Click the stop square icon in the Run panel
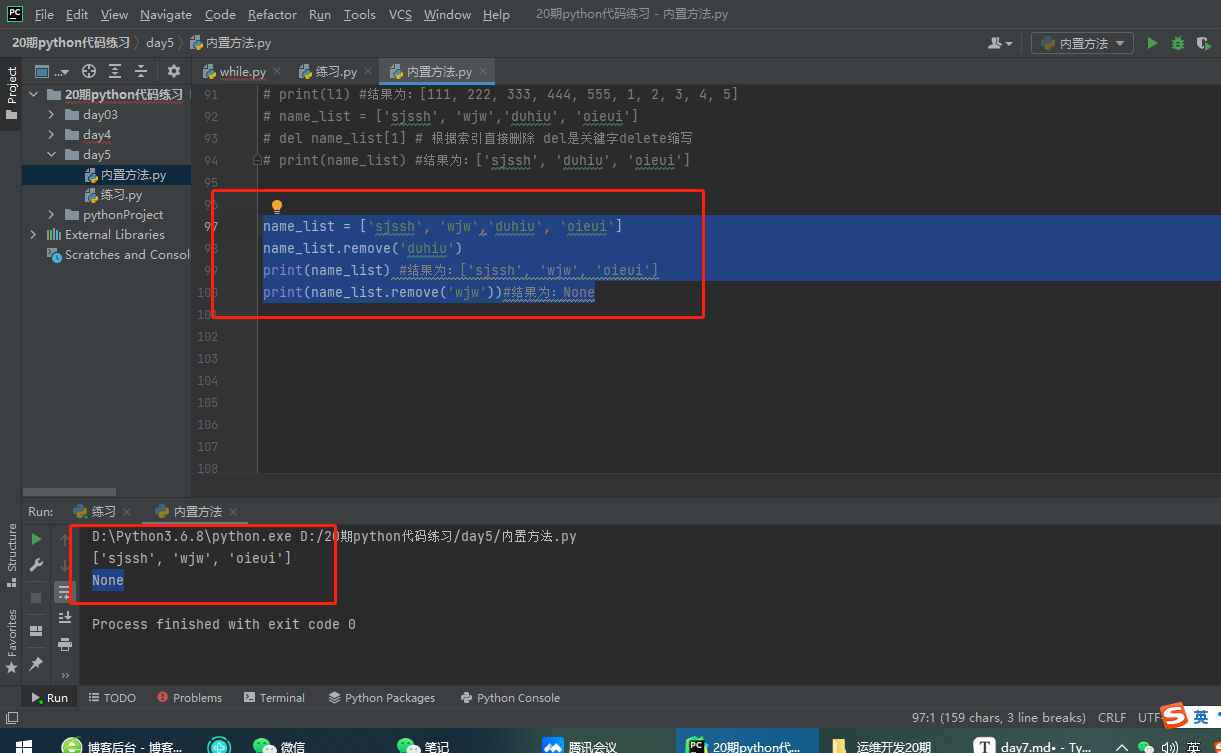The image size is (1221, 753). tap(36, 597)
